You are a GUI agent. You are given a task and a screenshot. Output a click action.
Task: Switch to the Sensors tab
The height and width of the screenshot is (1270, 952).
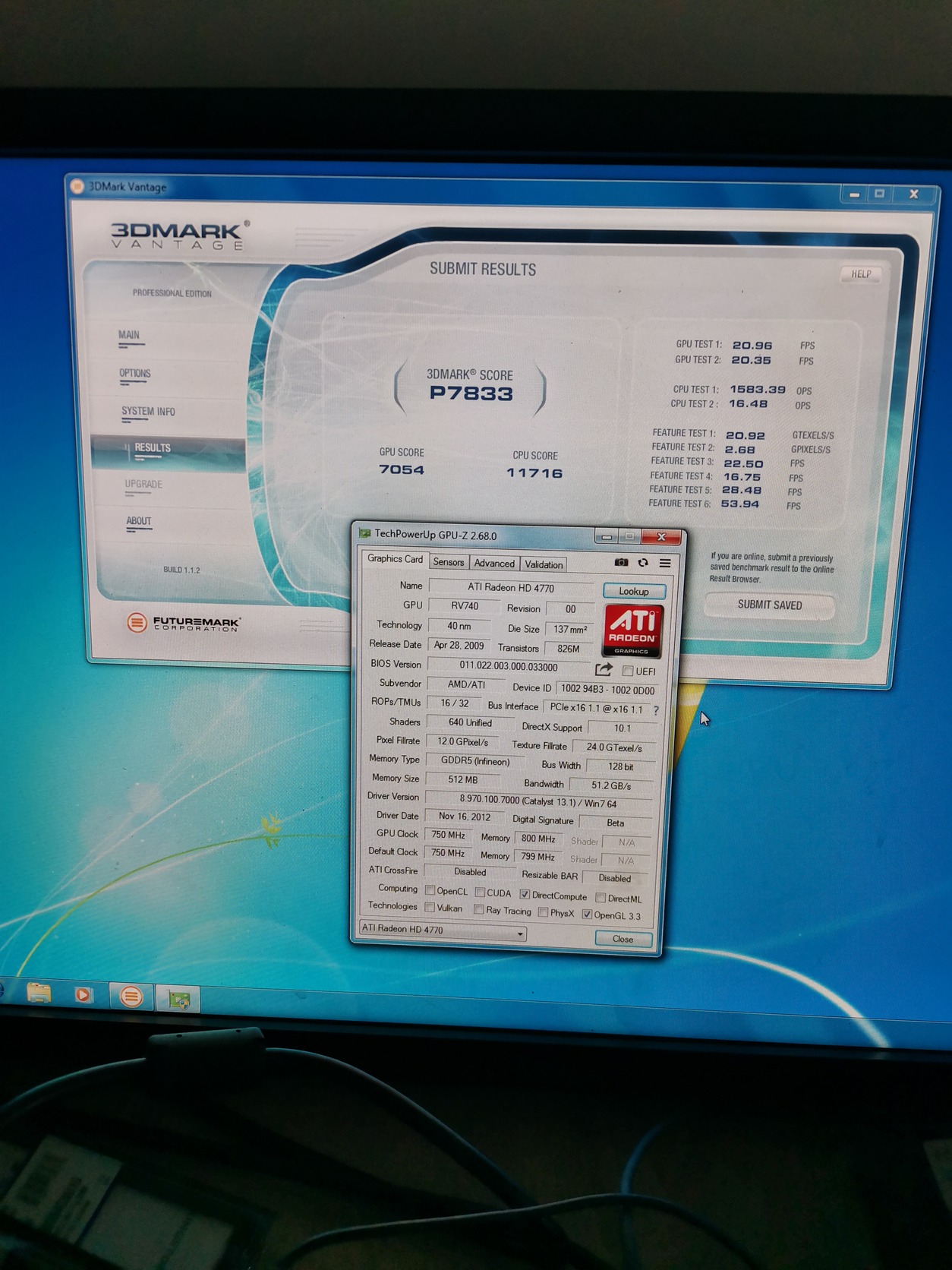point(449,562)
